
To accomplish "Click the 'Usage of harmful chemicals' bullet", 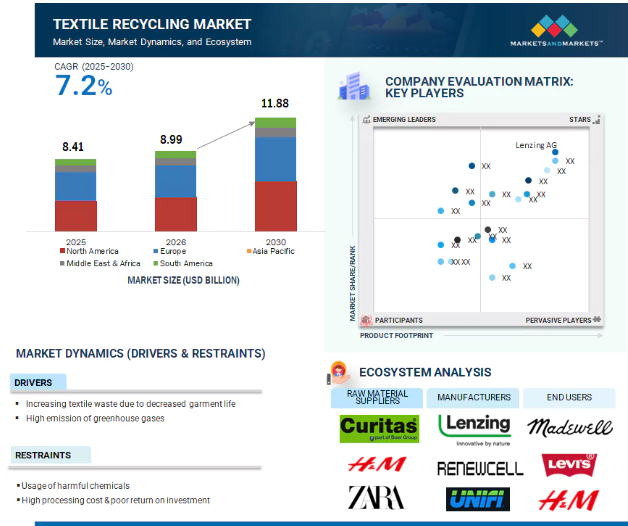I will pos(75,486).
